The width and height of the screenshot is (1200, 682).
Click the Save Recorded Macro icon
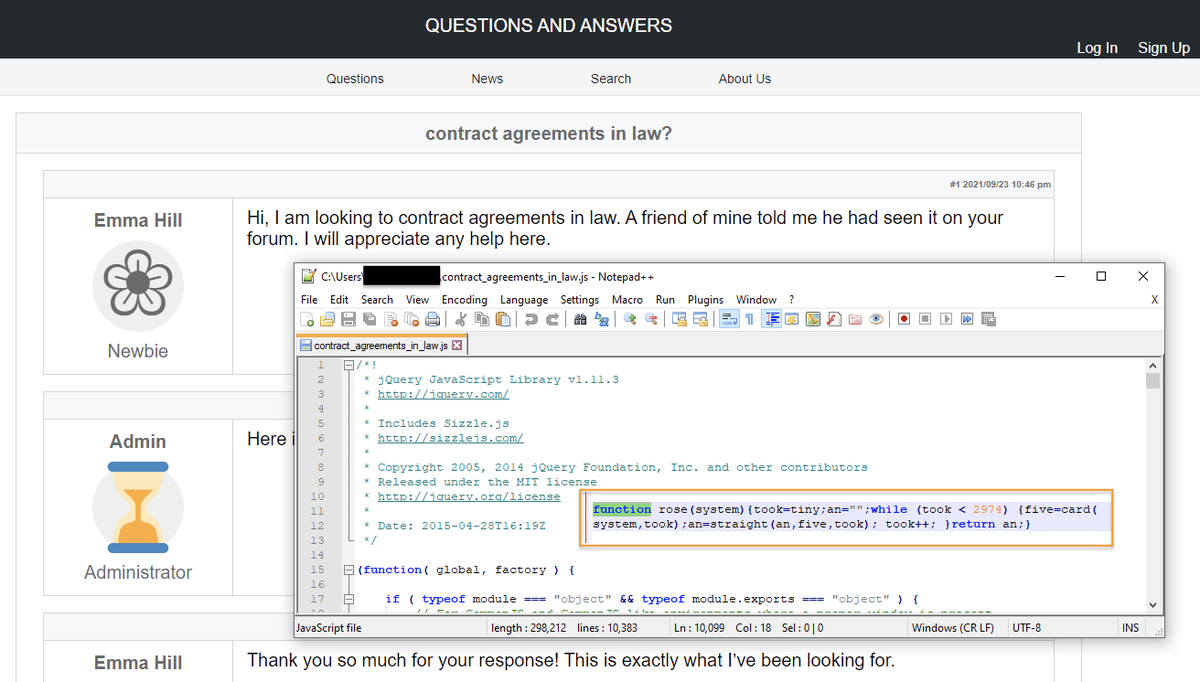pyautogui.click(x=988, y=319)
